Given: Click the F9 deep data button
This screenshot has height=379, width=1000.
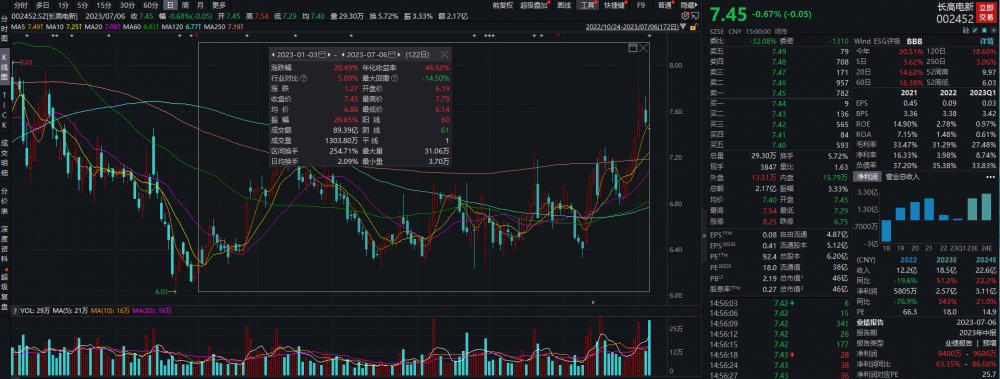Looking at the screenshot, I should click(640, 4).
